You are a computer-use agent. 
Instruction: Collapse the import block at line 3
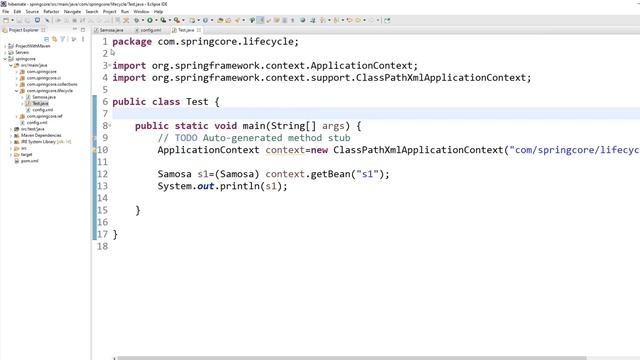110,65
